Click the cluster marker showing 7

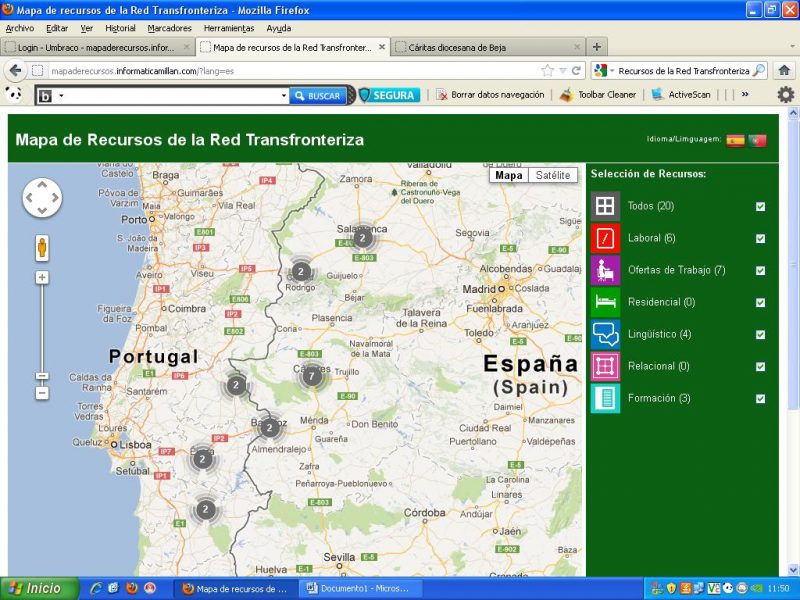click(312, 376)
